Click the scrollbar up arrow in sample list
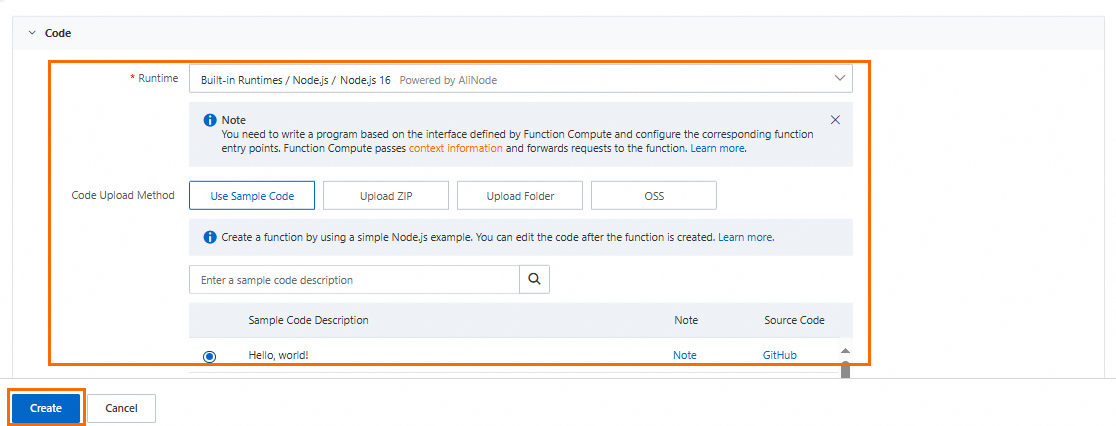 [844, 351]
